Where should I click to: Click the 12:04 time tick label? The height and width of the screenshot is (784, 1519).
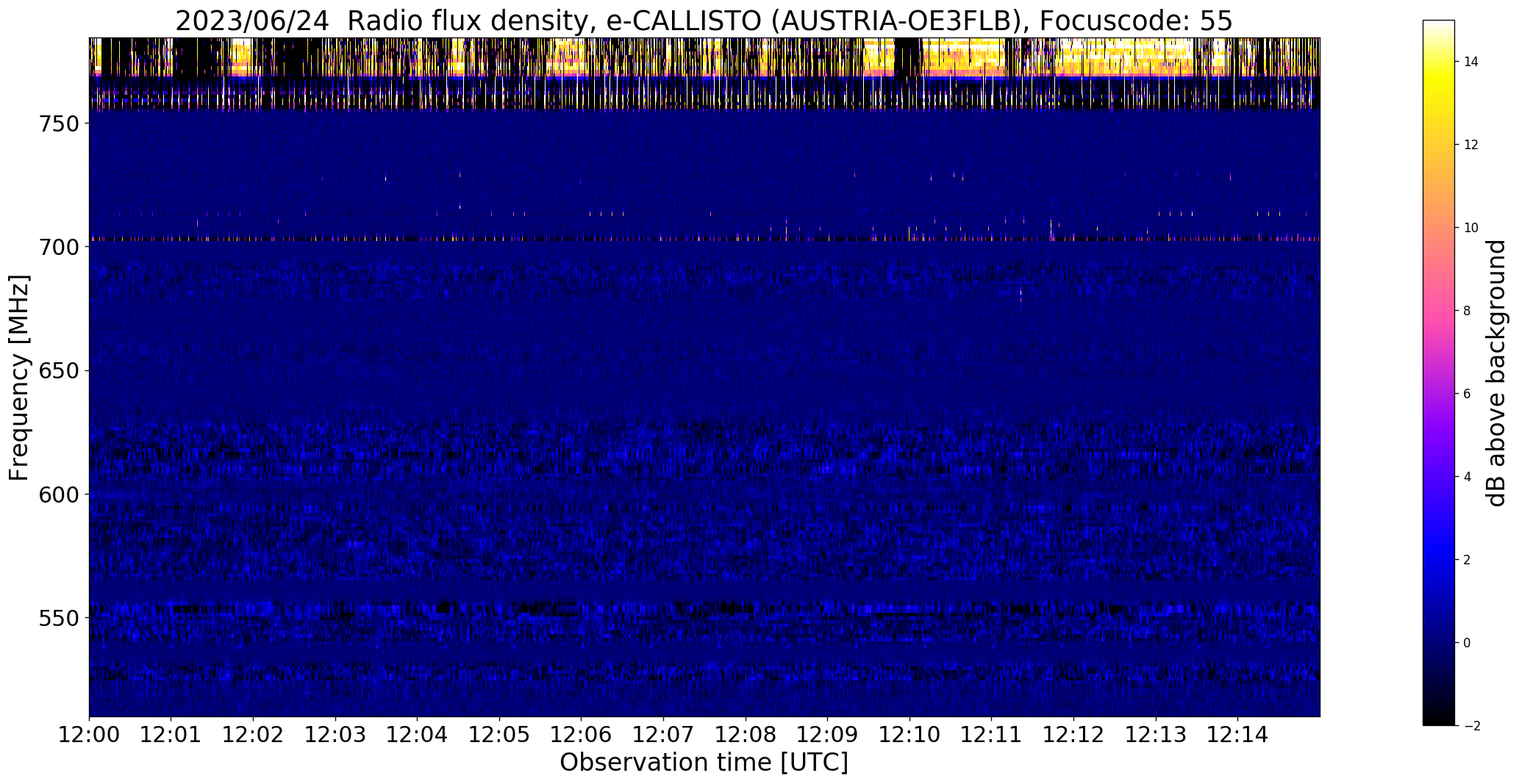tap(418, 734)
